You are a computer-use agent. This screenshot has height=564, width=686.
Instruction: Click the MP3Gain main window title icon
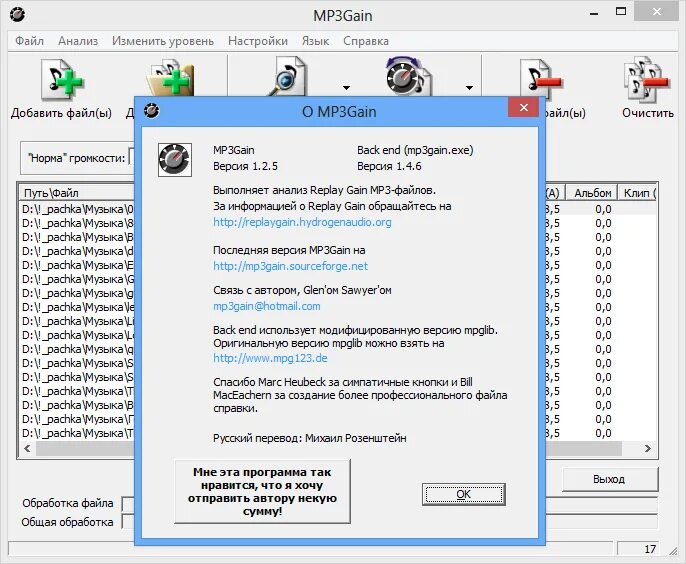(17, 14)
